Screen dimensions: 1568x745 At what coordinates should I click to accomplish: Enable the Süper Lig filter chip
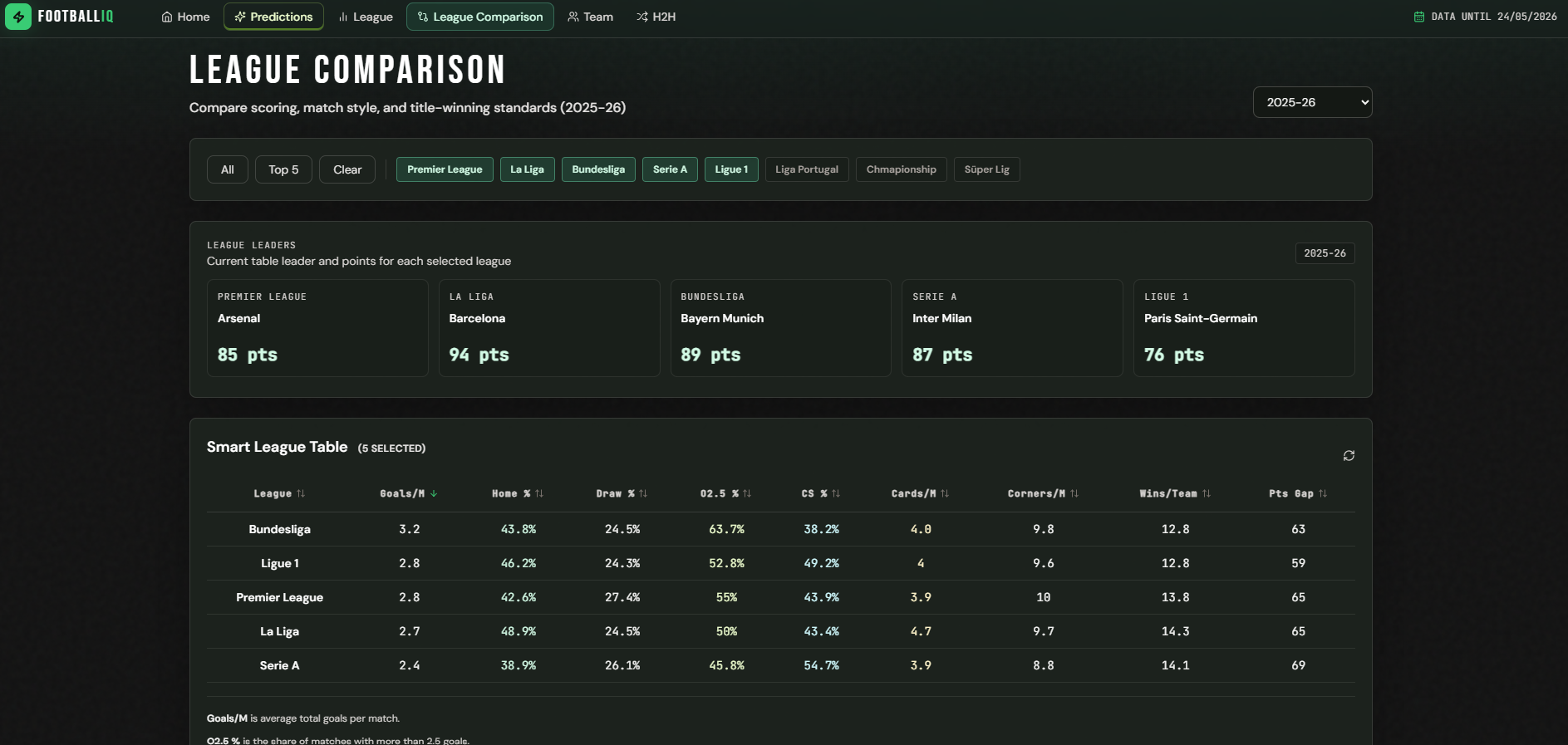click(x=987, y=169)
